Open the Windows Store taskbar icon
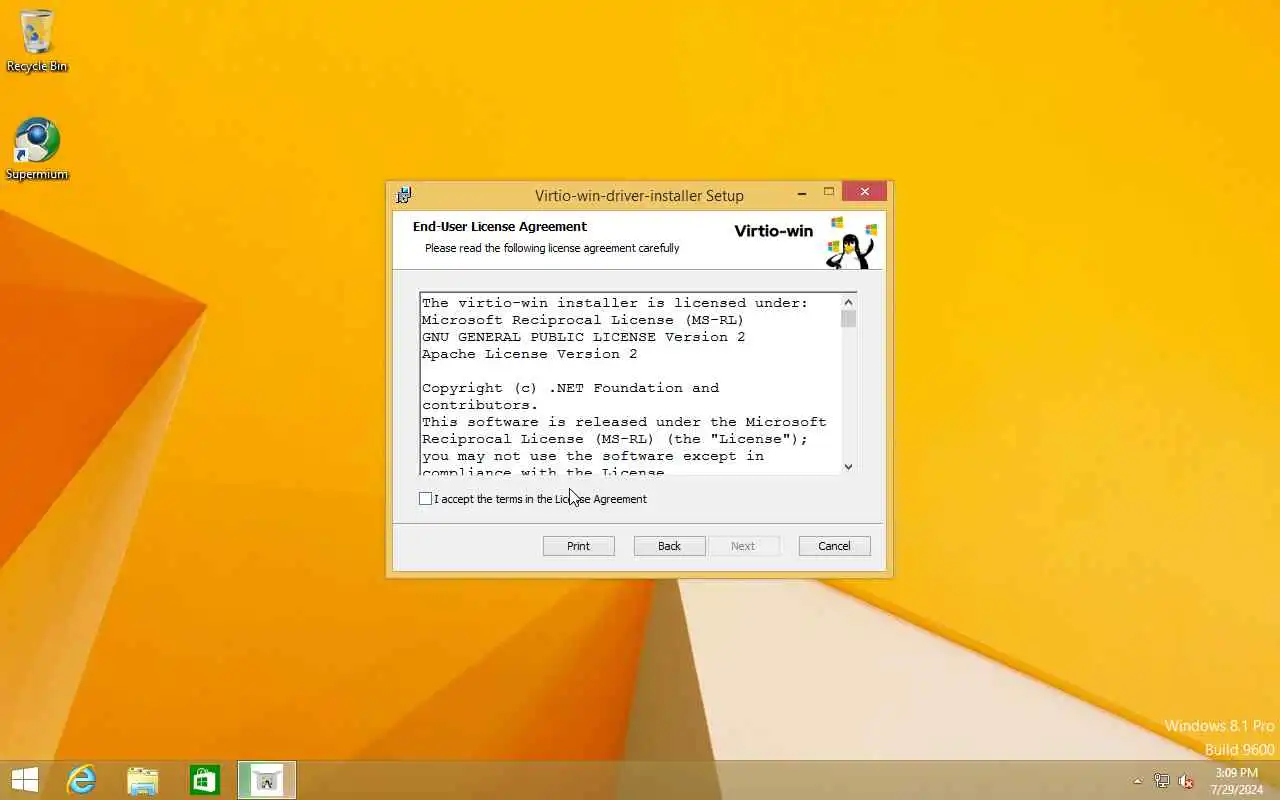This screenshot has height=800, width=1280. coord(205,780)
